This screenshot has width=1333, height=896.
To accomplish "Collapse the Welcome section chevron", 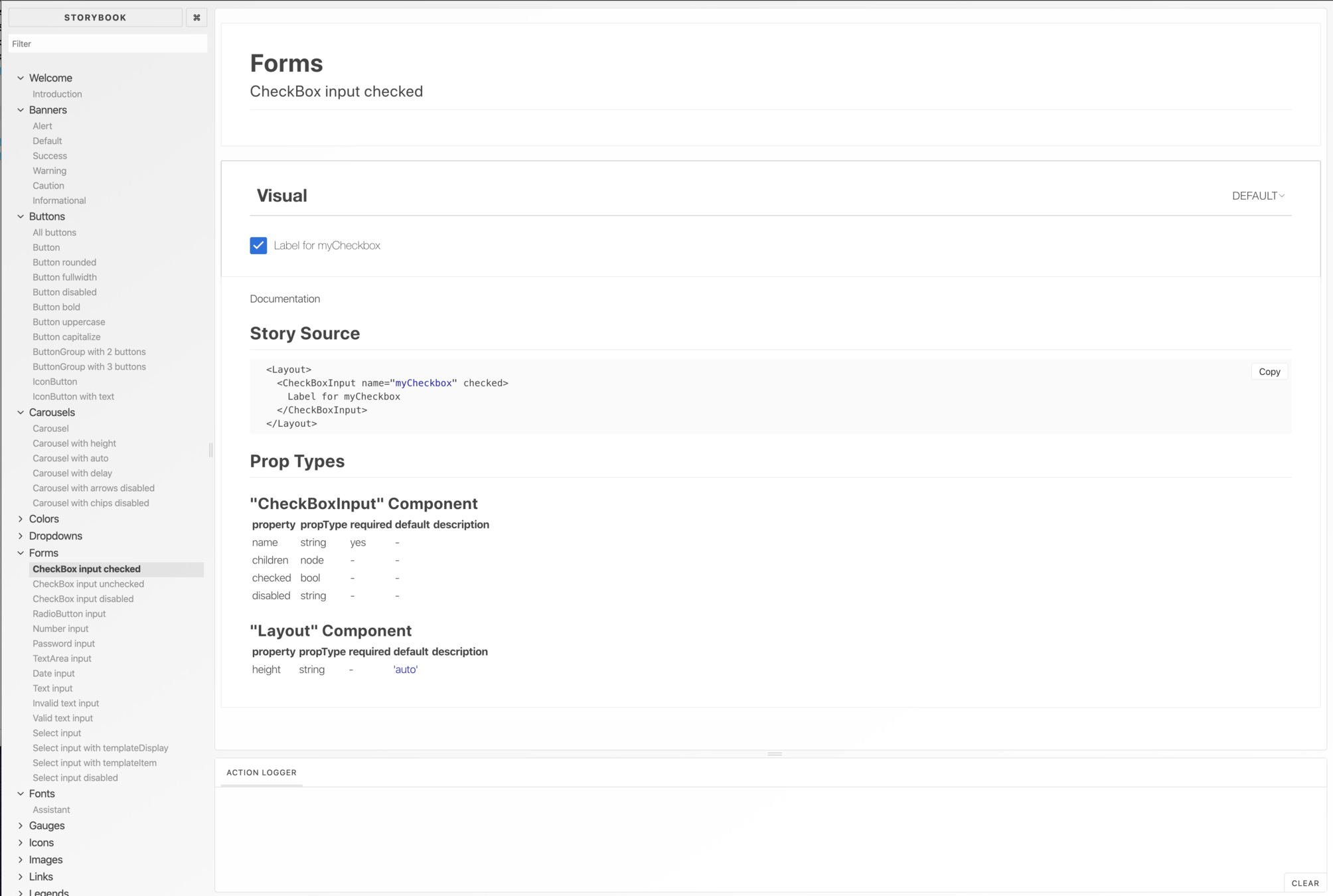I will [x=21, y=78].
